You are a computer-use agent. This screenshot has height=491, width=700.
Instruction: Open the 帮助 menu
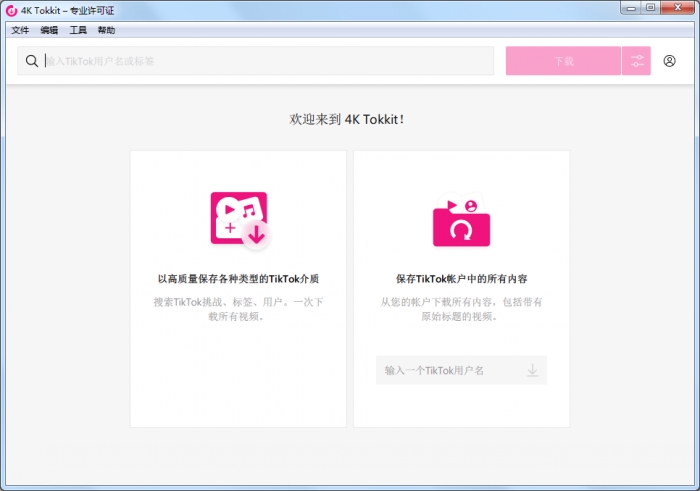tap(106, 30)
